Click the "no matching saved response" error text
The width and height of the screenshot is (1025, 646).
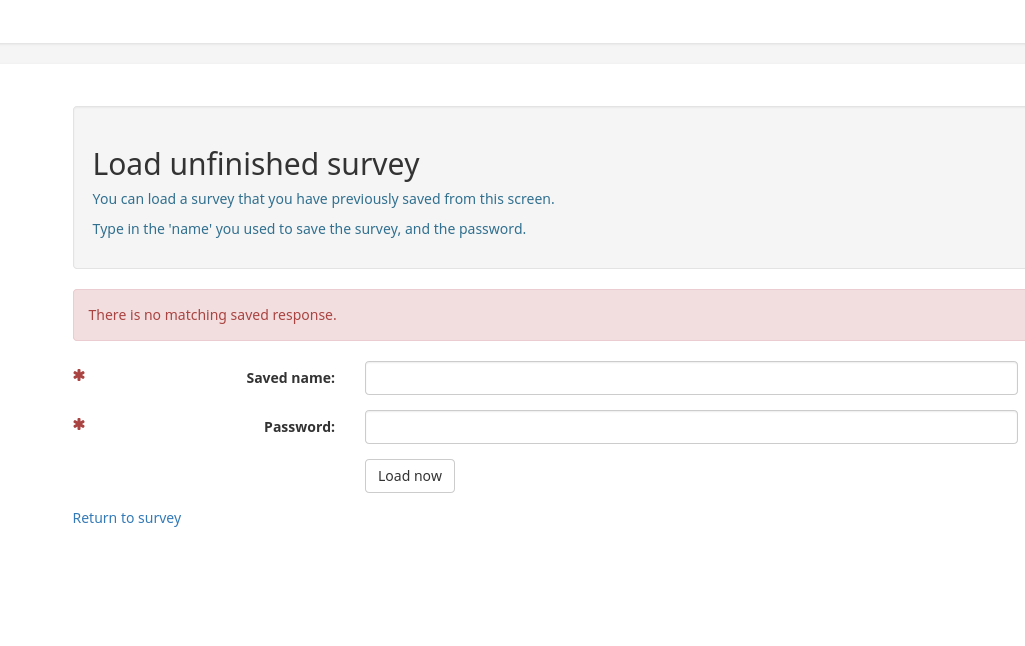[212, 315]
